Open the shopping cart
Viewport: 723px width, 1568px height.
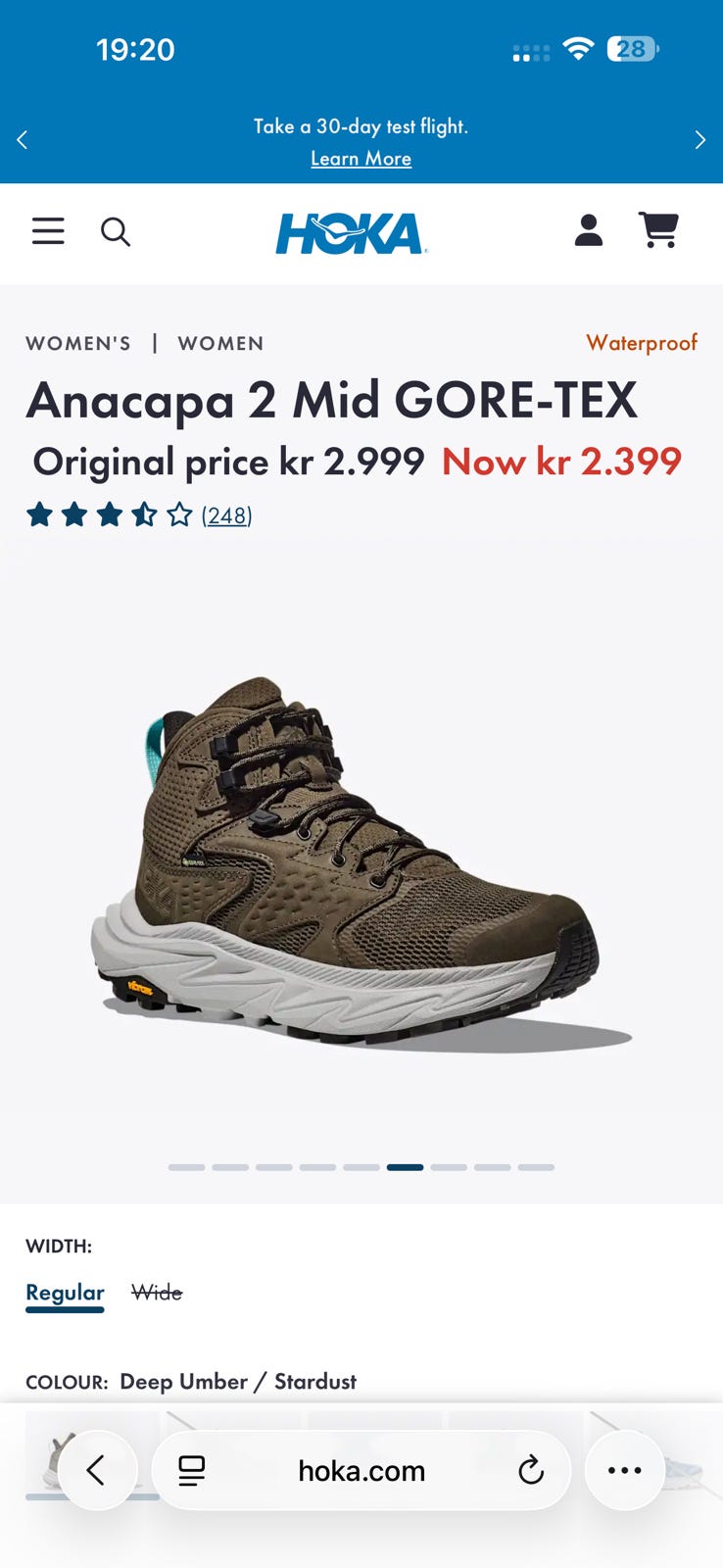pyautogui.click(x=659, y=230)
